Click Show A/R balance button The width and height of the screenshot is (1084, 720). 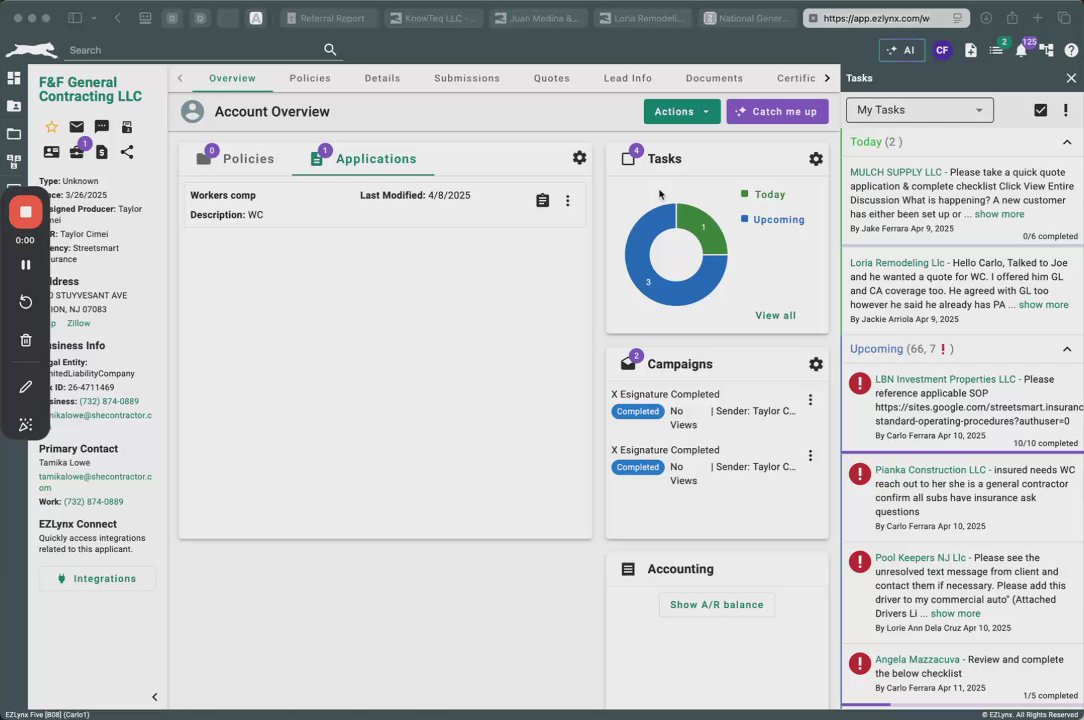click(x=717, y=604)
